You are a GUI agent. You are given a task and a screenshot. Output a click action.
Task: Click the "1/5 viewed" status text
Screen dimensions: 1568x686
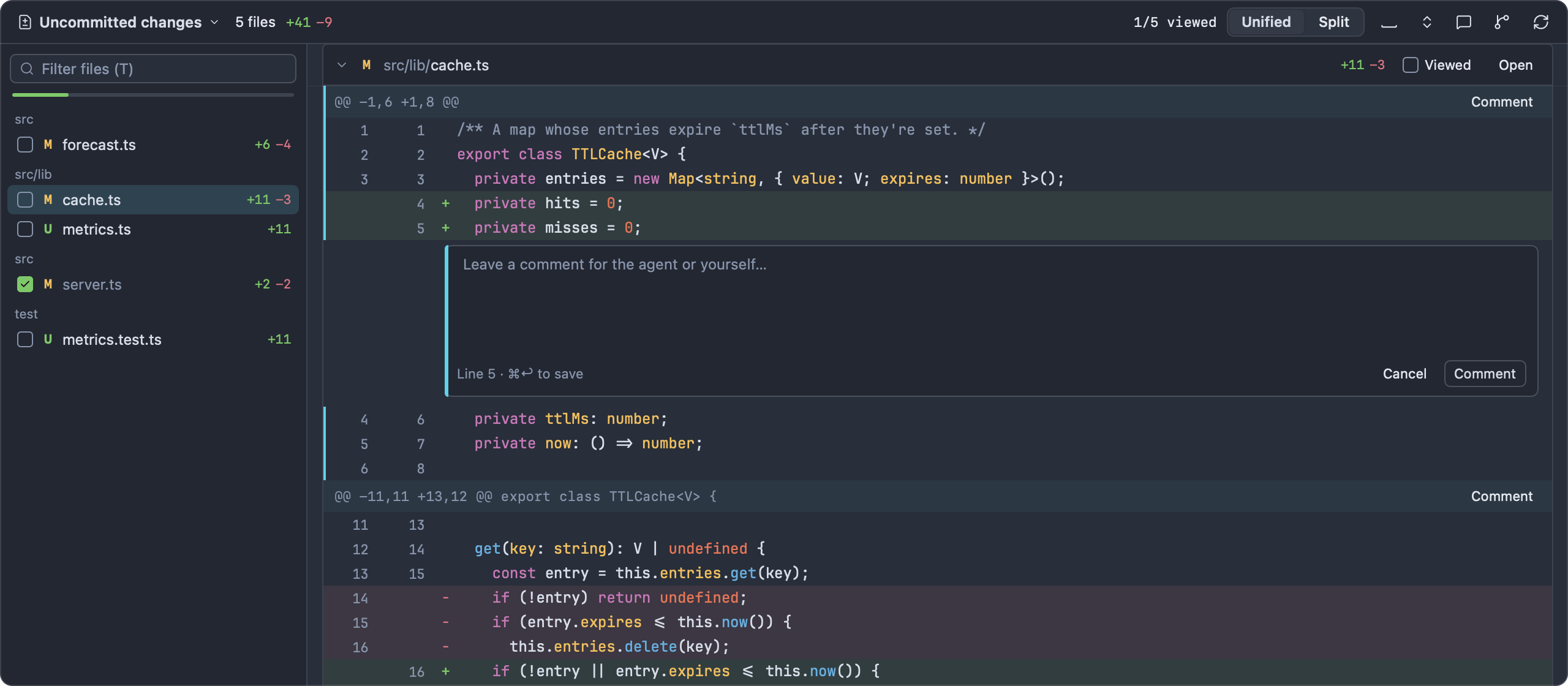click(1175, 22)
